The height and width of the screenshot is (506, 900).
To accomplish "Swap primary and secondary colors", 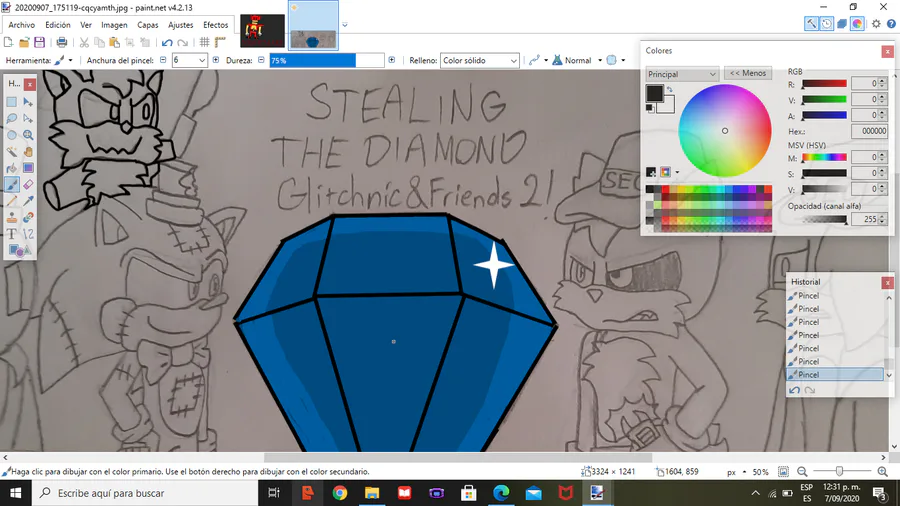I will coord(669,89).
